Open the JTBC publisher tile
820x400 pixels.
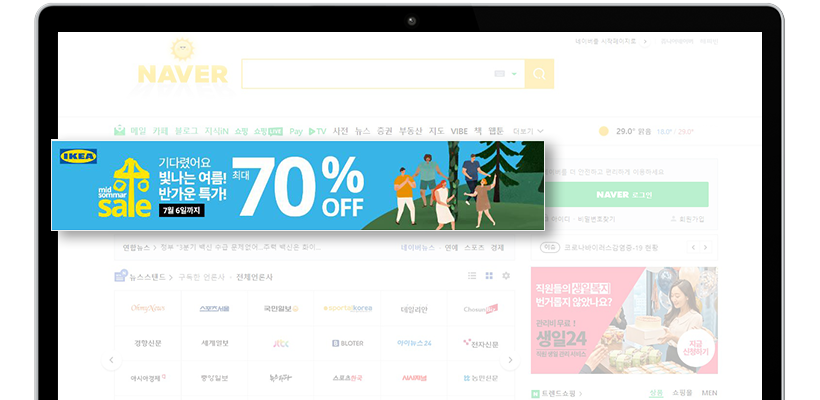pyautogui.click(x=281, y=344)
